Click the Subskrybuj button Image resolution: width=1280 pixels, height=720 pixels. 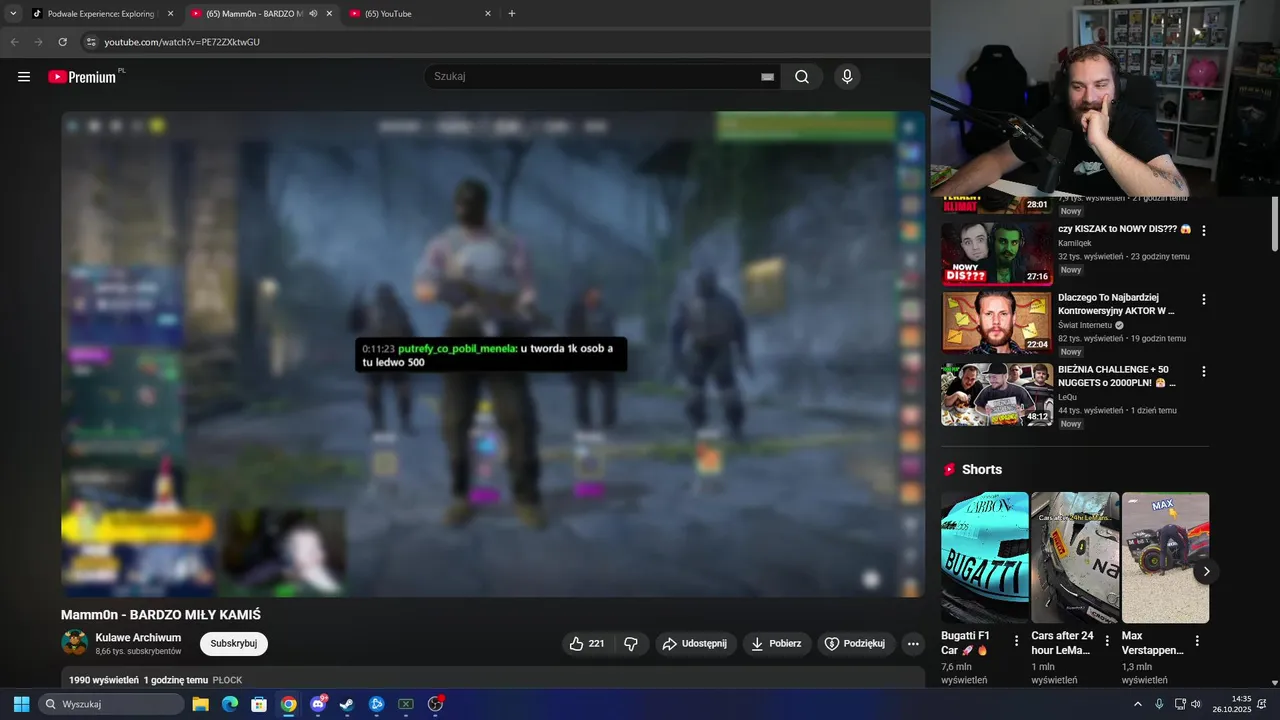tap(234, 644)
